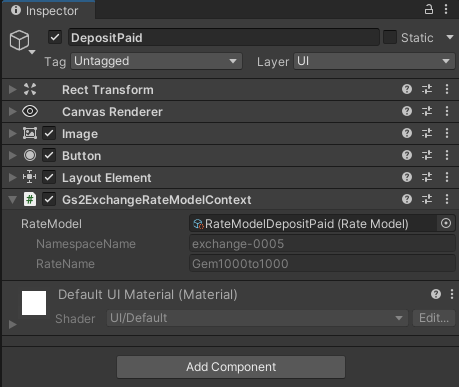Open Image component preset settings

coord(427,133)
